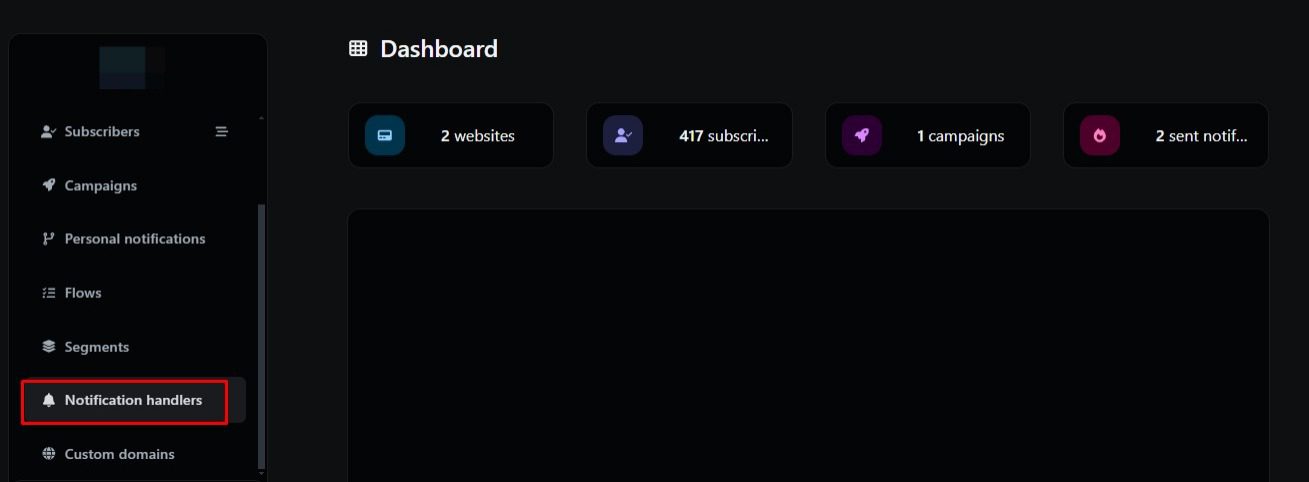Click the hamburger icon next to Subscribers
This screenshot has height=482, width=1309.
222,131
